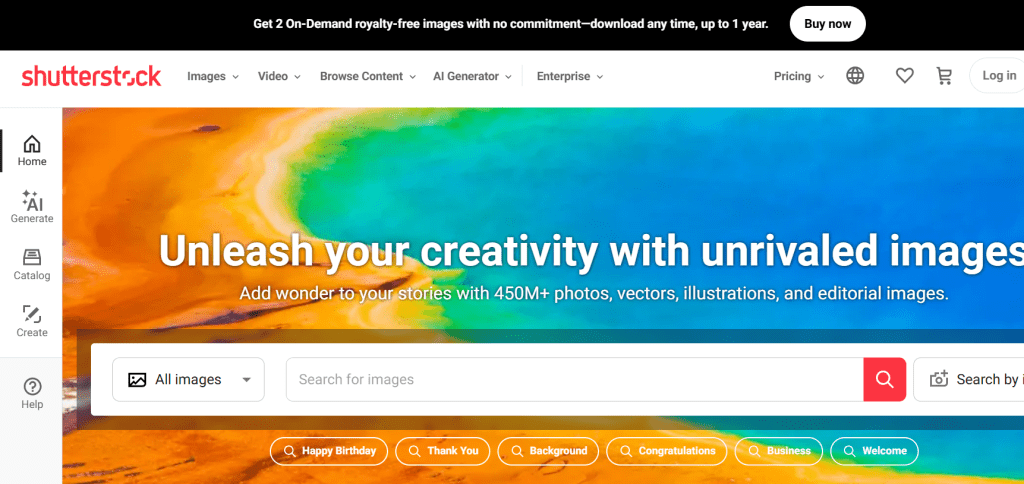Open the shopping cart icon
Viewport: 1024px width, 484px height.
(944, 76)
